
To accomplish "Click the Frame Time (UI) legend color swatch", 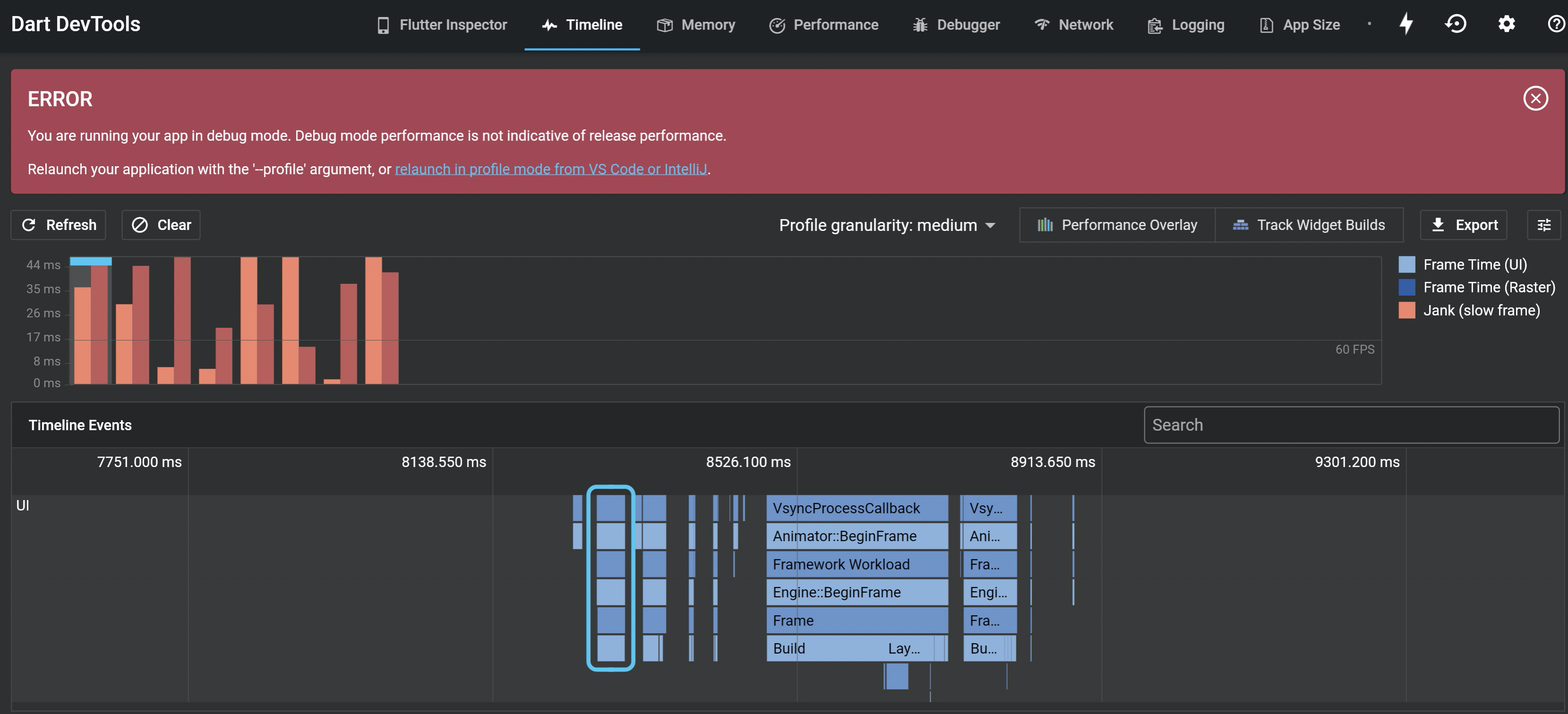I will point(1407,264).
